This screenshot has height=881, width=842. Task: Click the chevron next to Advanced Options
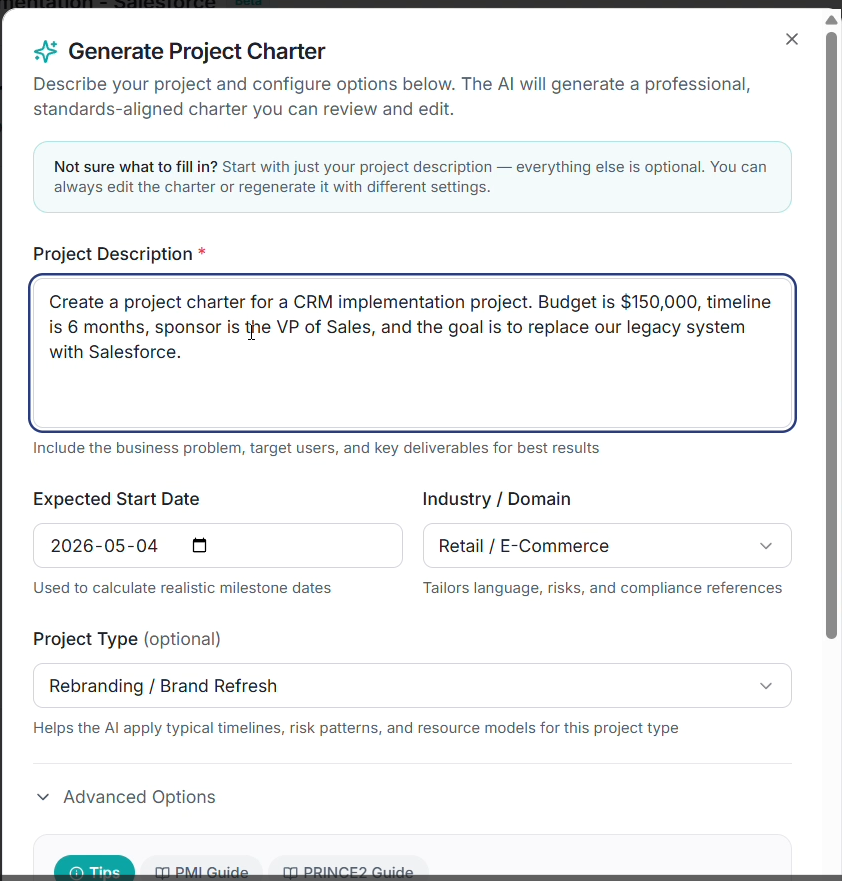(x=43, y=797)
